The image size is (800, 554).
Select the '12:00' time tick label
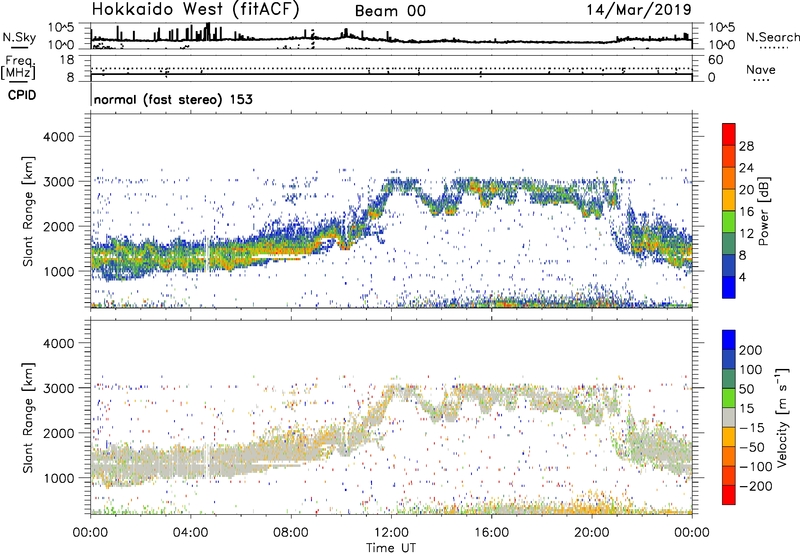tap(391, 533)
